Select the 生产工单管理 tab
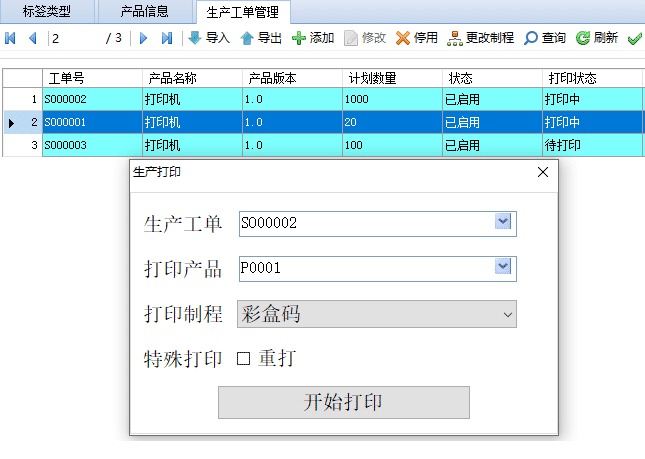Screen dimensions: 645x459 [x=243, y=12]
